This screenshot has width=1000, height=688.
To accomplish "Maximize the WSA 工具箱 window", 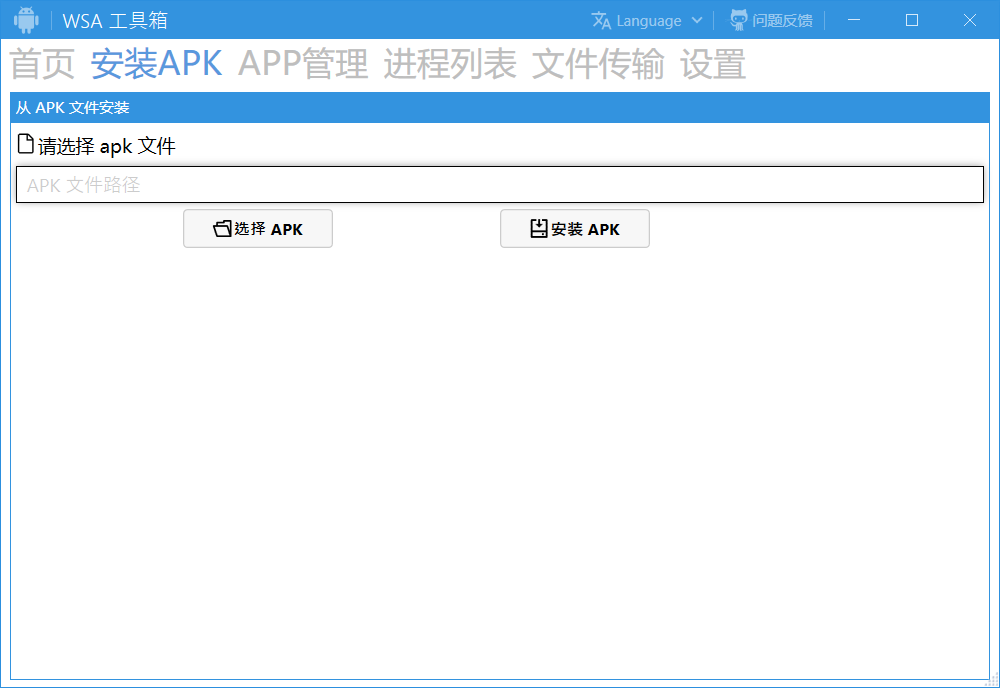I will point(911,20).
